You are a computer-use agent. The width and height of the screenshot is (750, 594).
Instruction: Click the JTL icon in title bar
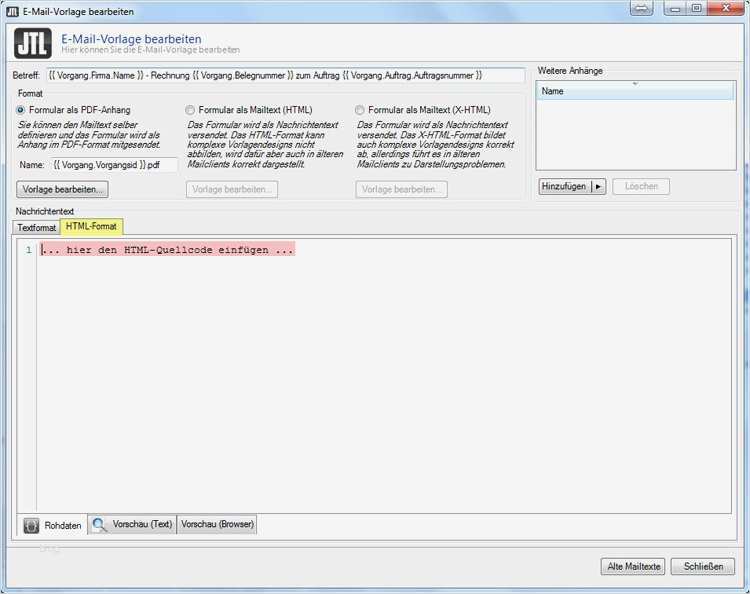12,11
